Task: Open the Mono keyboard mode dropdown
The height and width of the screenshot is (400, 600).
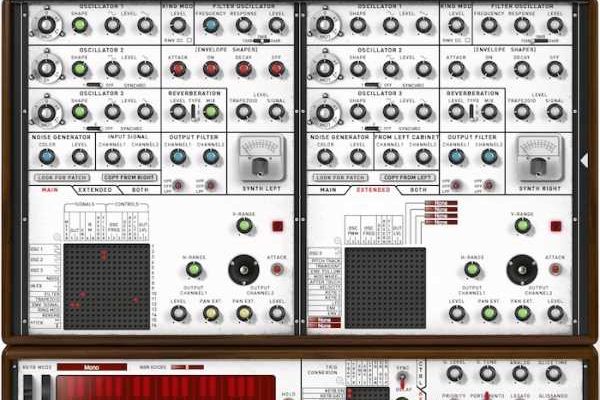Action: coord(90,367)
